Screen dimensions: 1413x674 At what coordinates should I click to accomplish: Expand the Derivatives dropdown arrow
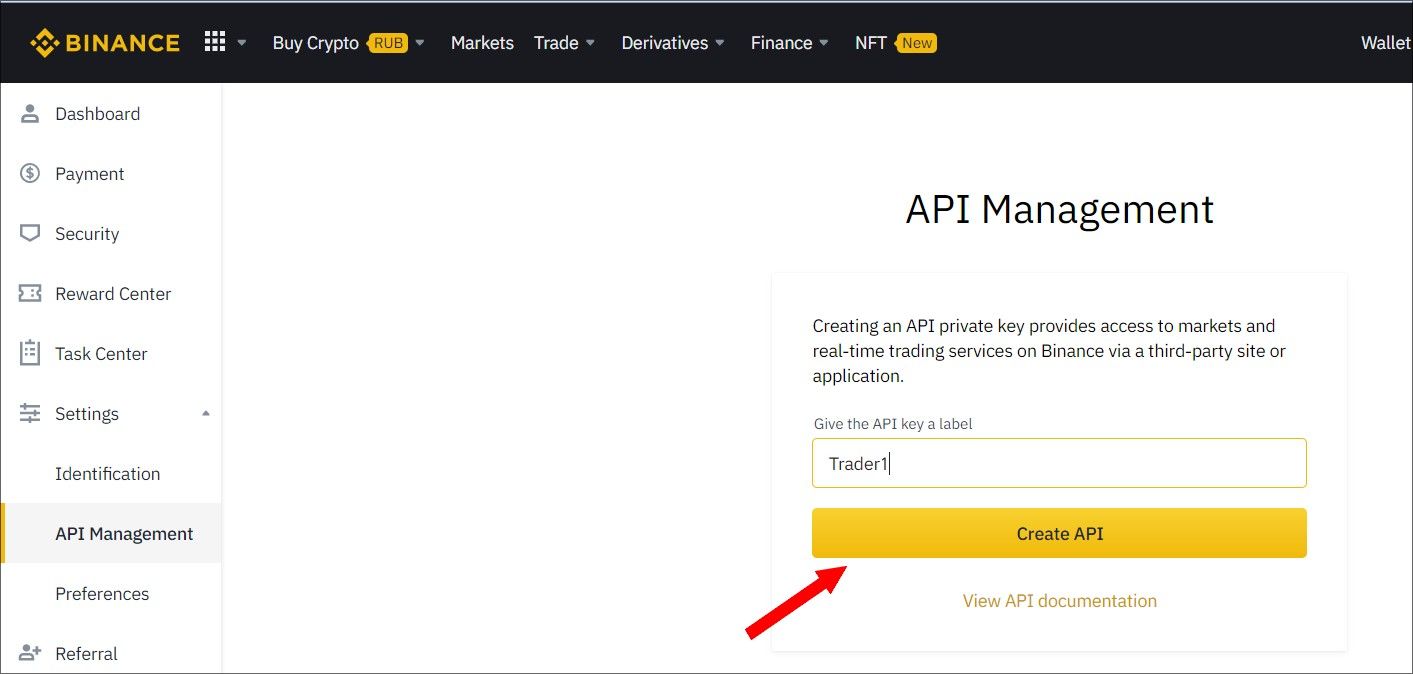(719, 43)
